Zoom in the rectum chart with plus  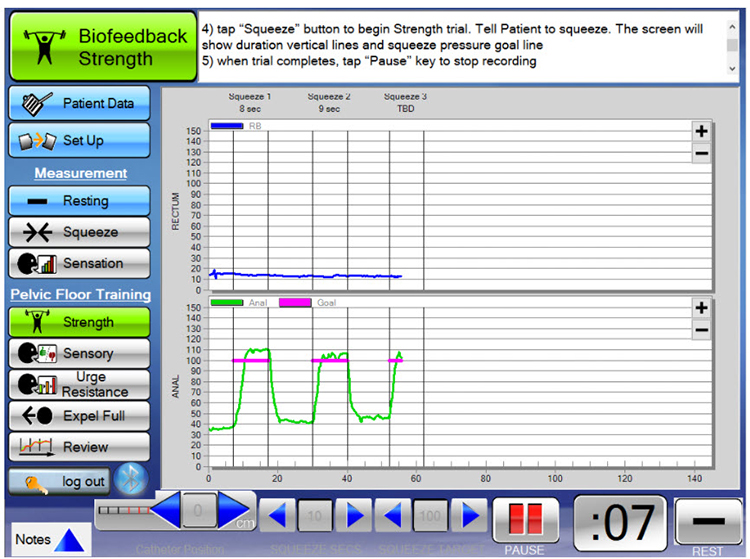(701, 132)
